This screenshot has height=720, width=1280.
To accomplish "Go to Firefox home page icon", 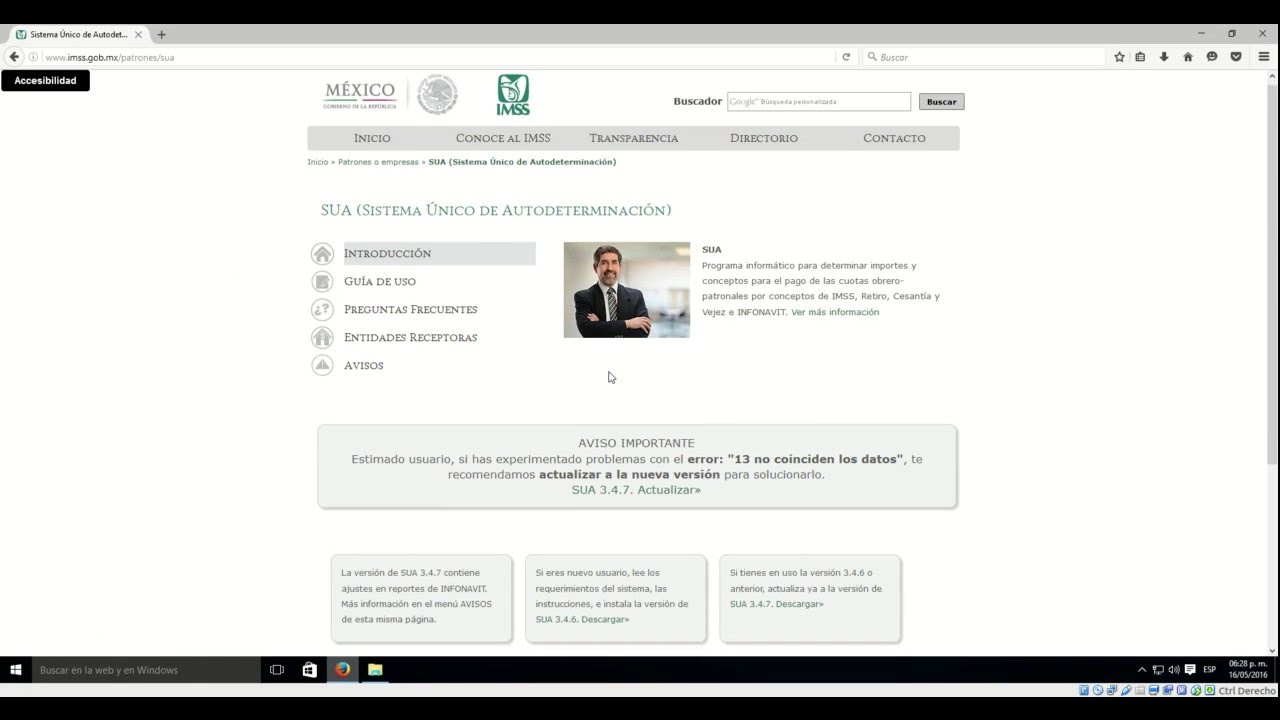I will tap(1188, 57).
